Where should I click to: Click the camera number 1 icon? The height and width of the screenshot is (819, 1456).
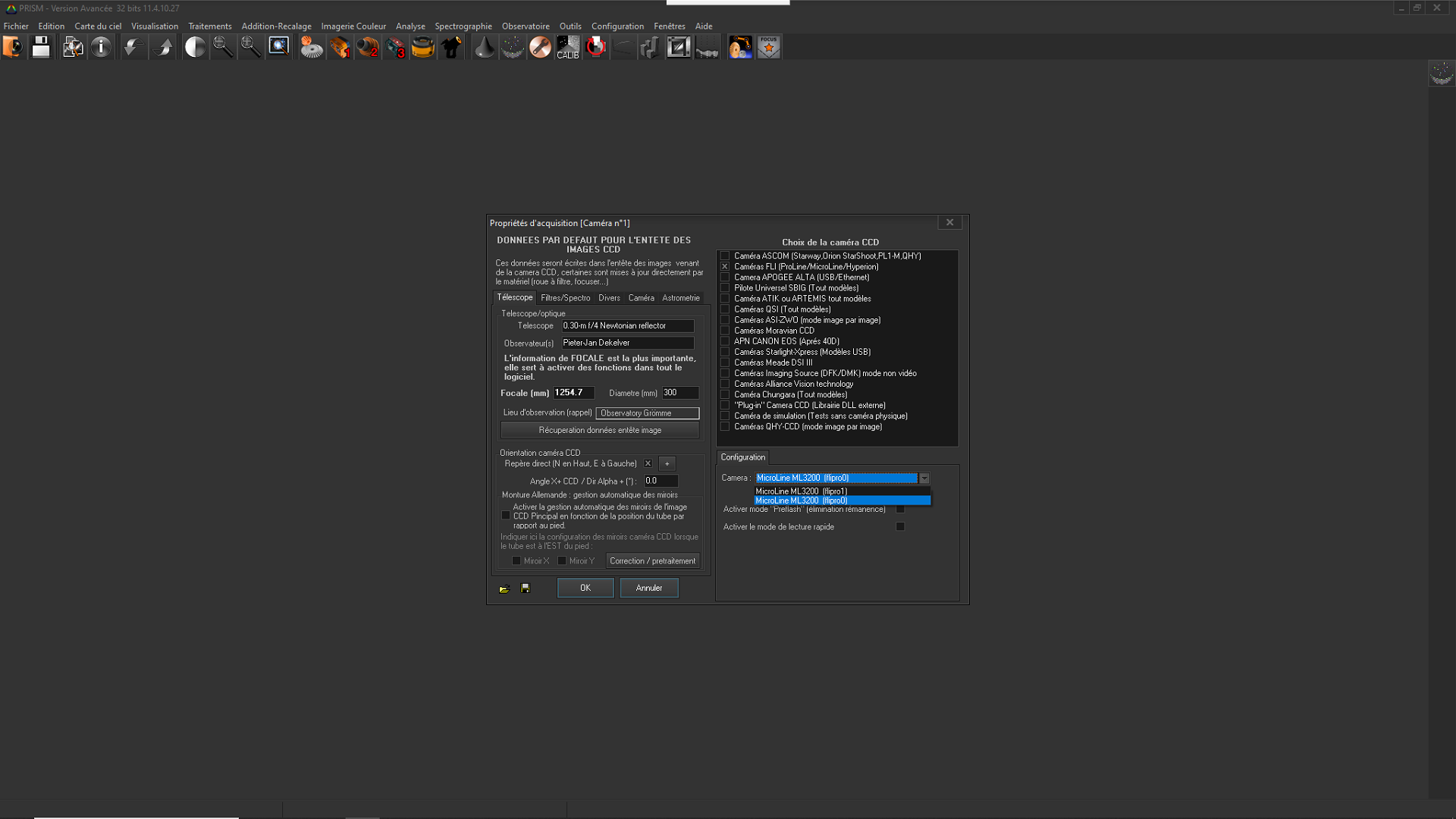click(340, 47)
